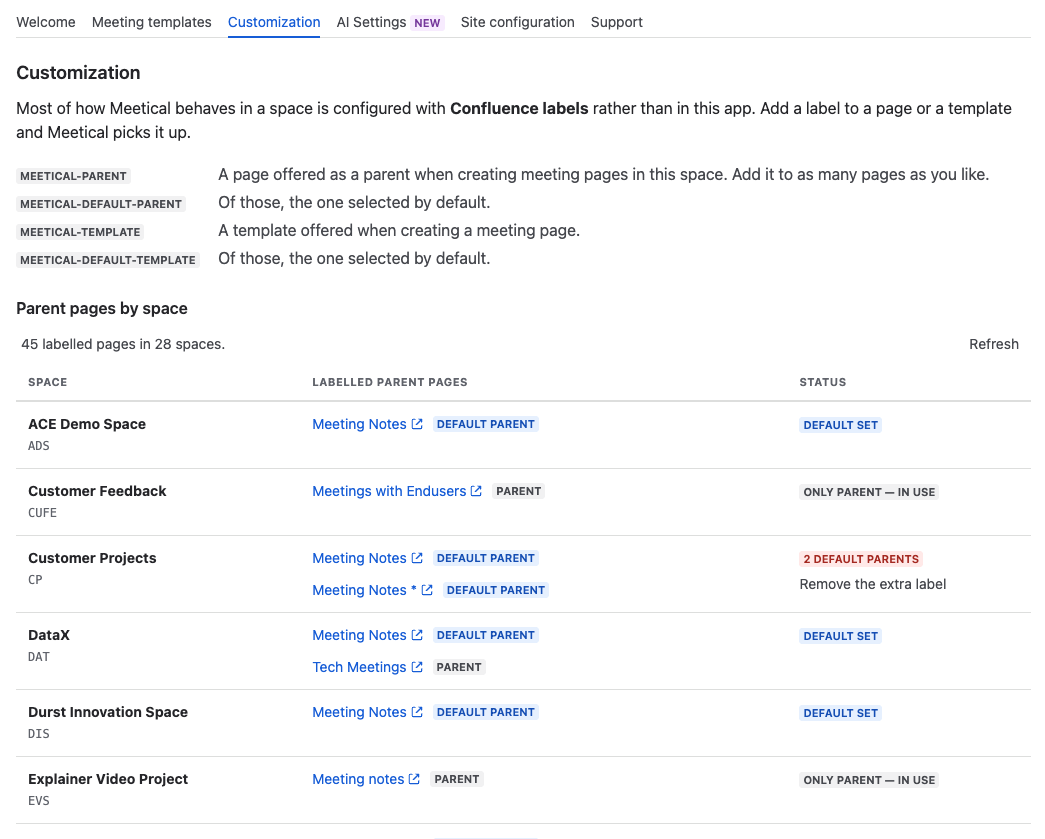Click the STATUS column header
The image size is (1045, 839).
822,382
